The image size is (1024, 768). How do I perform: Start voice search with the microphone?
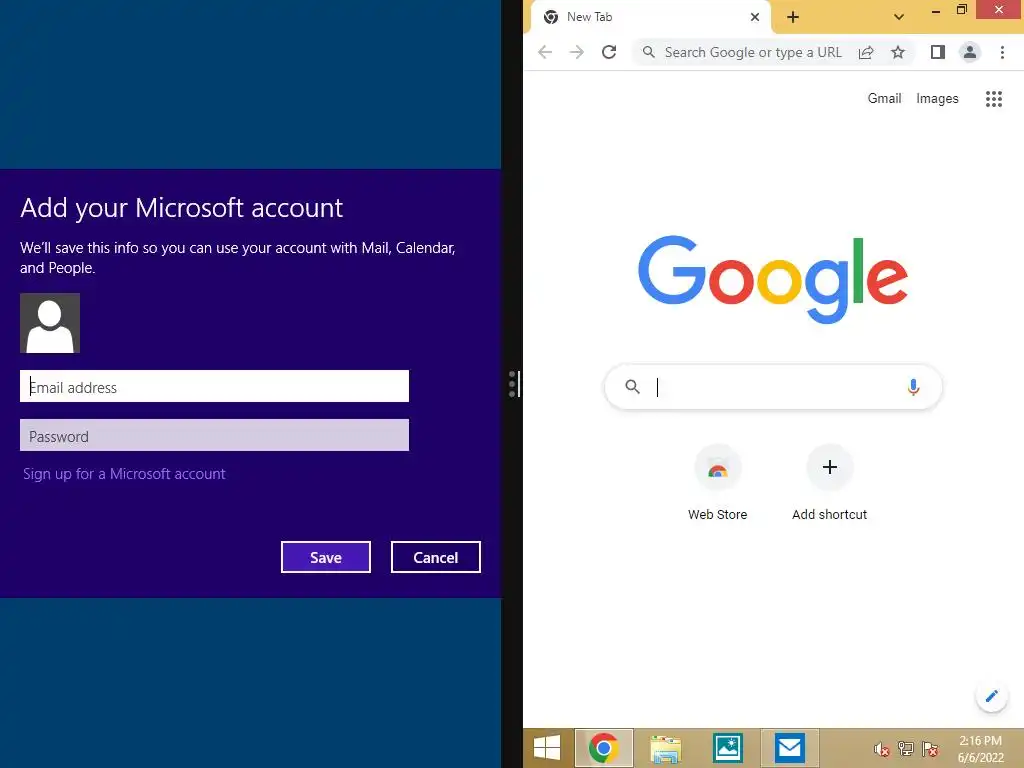point(913,387)
